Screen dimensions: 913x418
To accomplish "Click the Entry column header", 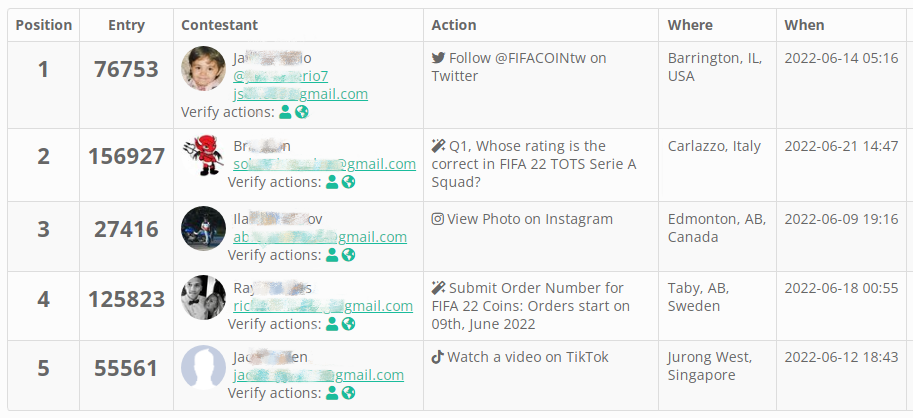I will click(x=126, y=25).
